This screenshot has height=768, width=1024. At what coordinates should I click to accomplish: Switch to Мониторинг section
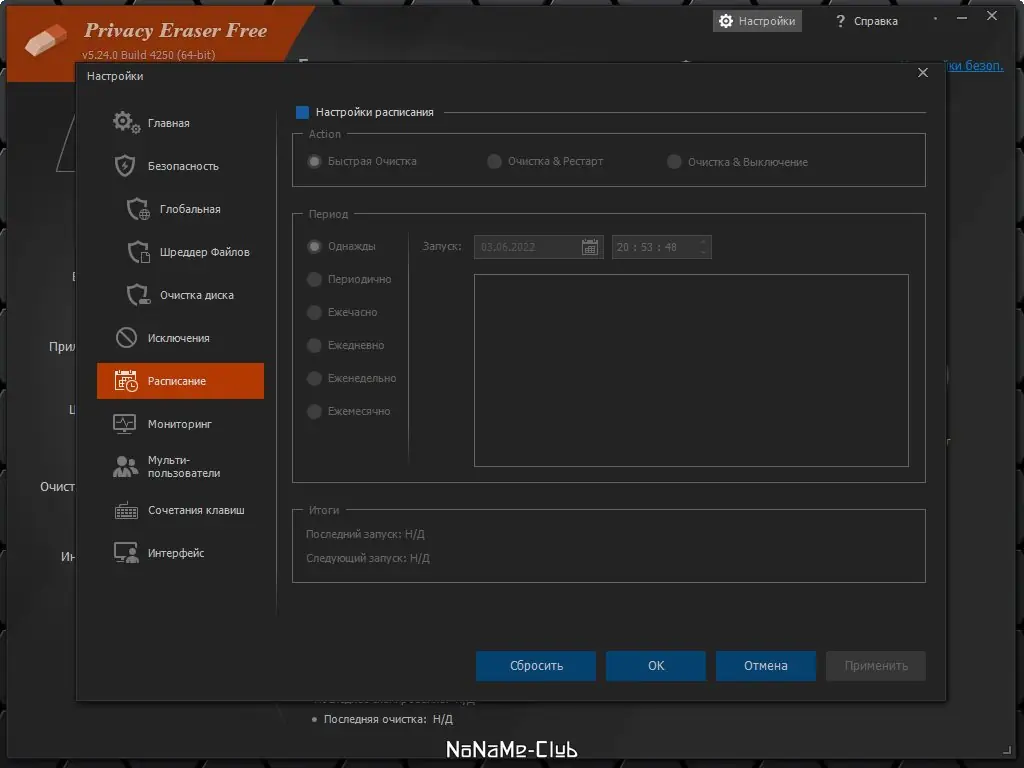[x=180, y=424]
